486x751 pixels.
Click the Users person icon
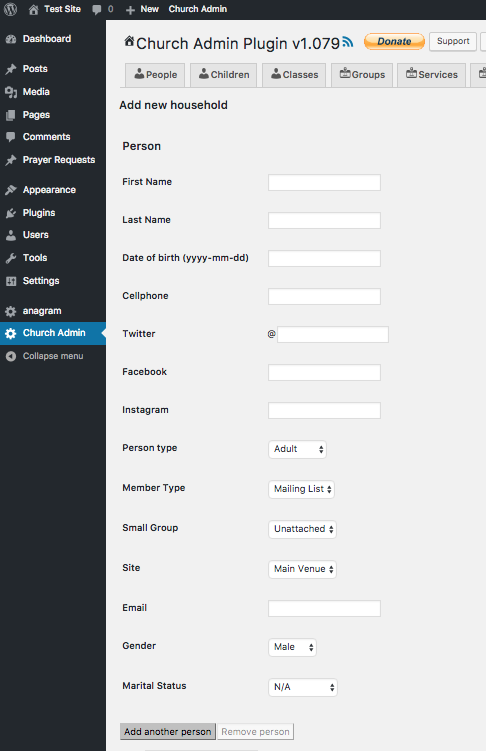point(11,235)
